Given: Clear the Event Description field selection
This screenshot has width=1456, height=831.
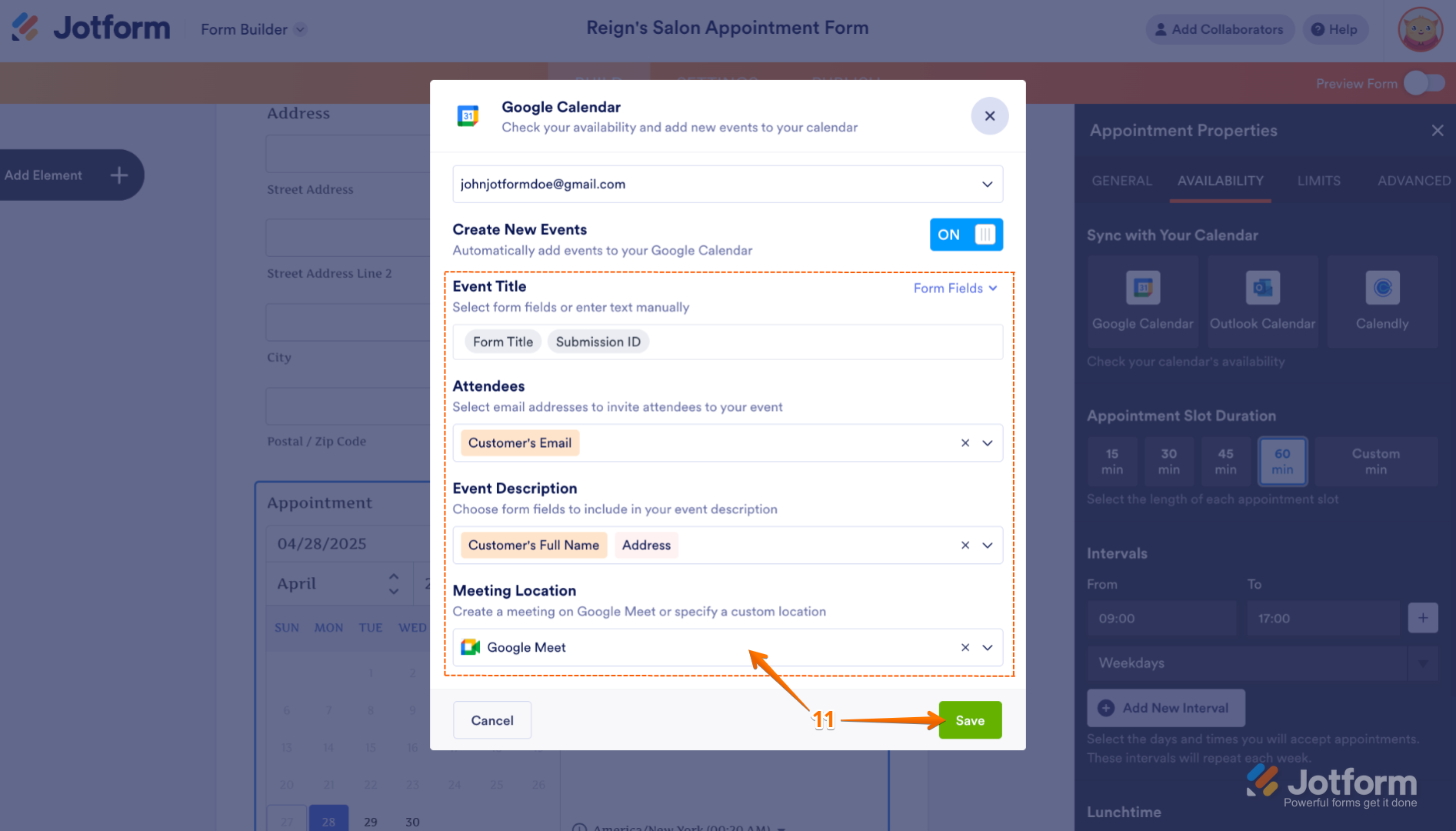Looking at the screenshot, I should [x=965, y=546].
